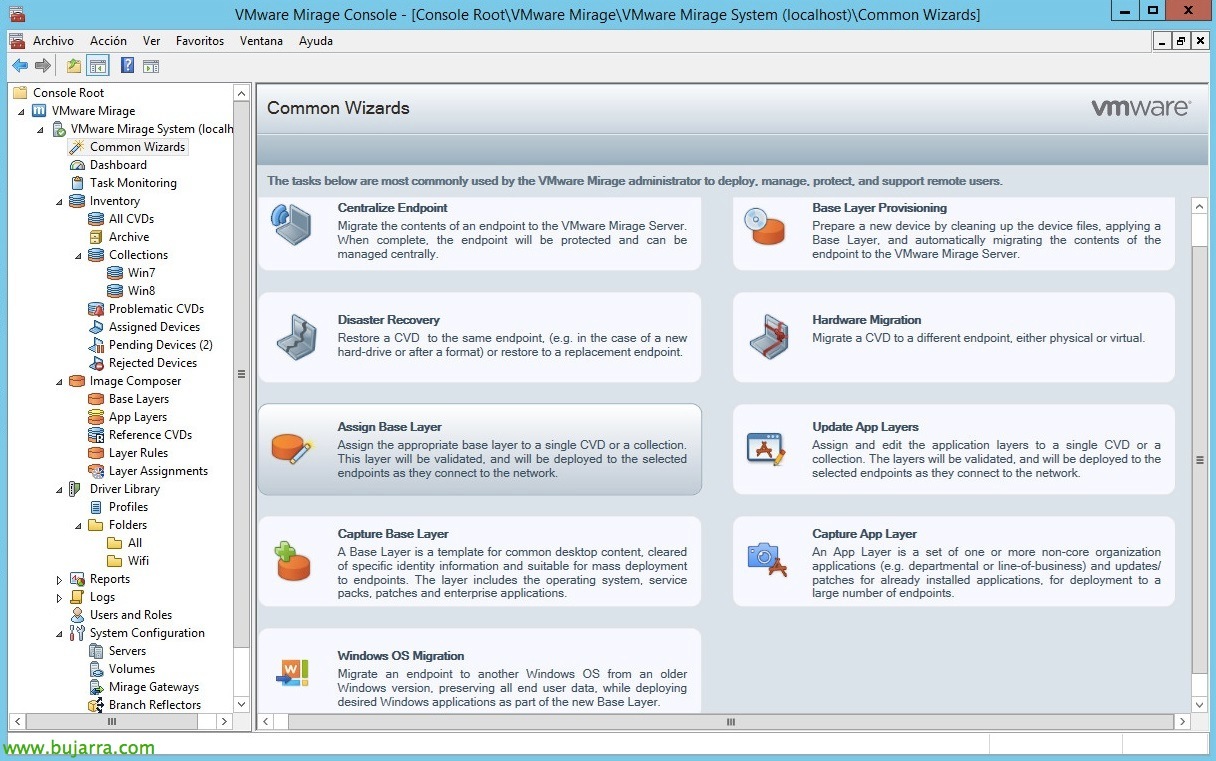Open the Ayuda menu
1216x761 pixels.
coord(316,41)
